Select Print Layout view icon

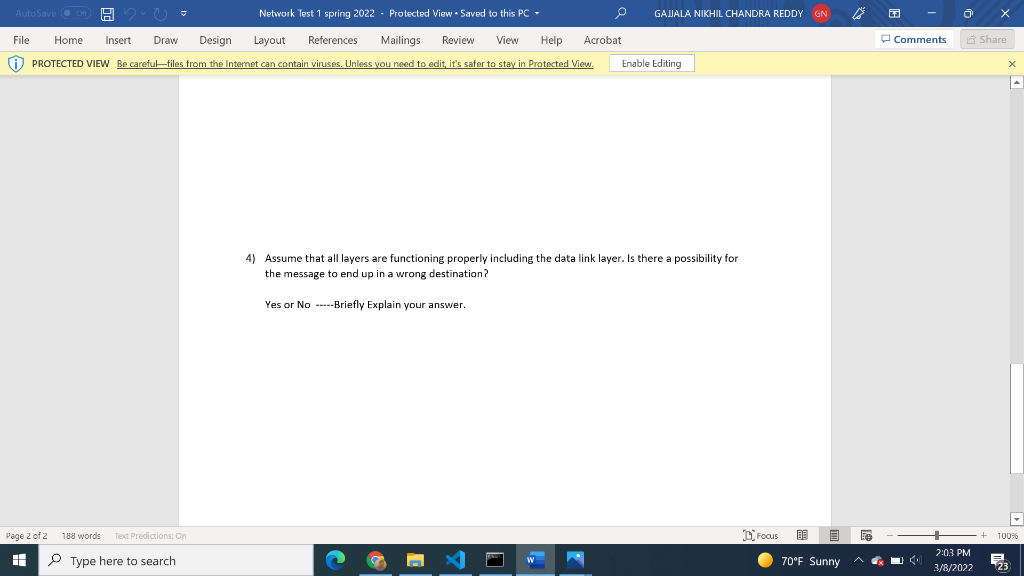pos(834,536)
